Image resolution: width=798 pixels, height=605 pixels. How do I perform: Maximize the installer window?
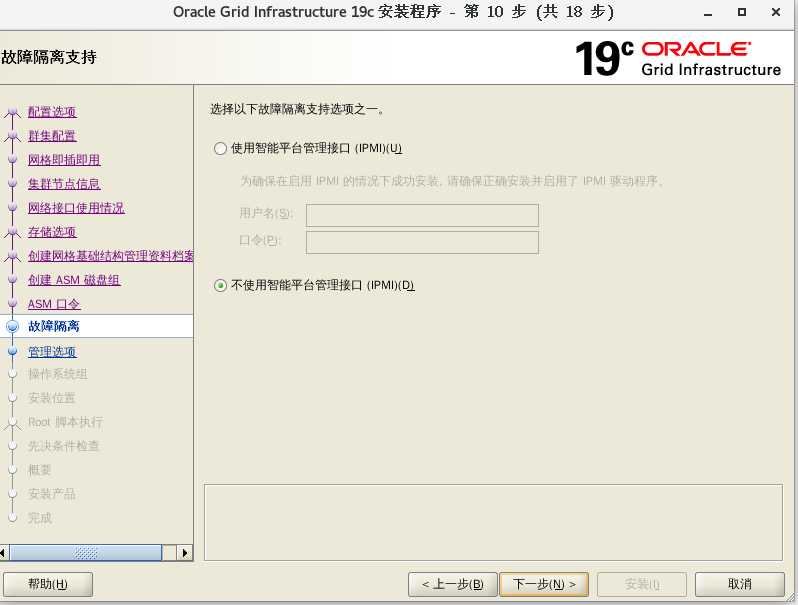(742, 12)
